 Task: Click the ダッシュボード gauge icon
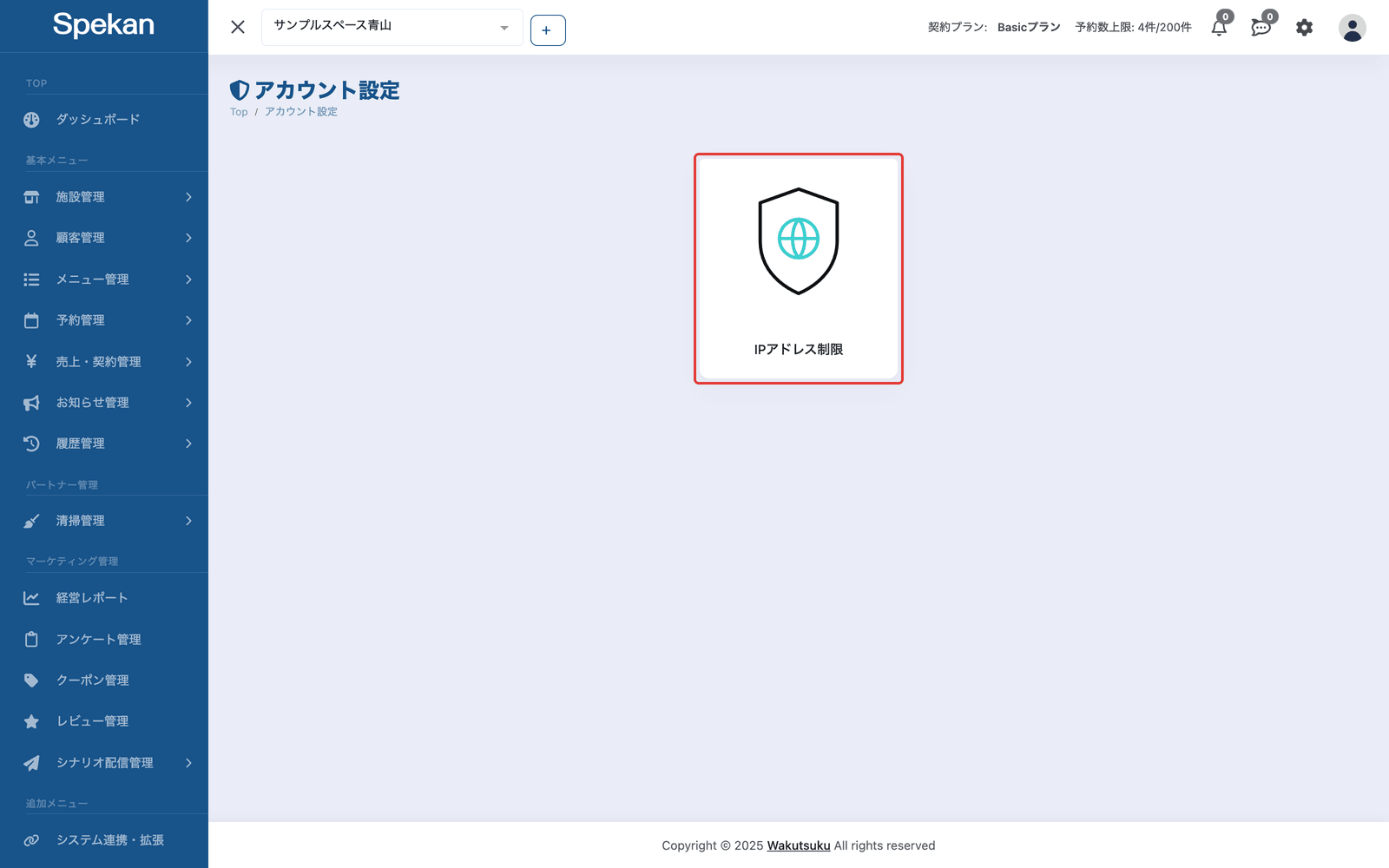pos(31,120)
